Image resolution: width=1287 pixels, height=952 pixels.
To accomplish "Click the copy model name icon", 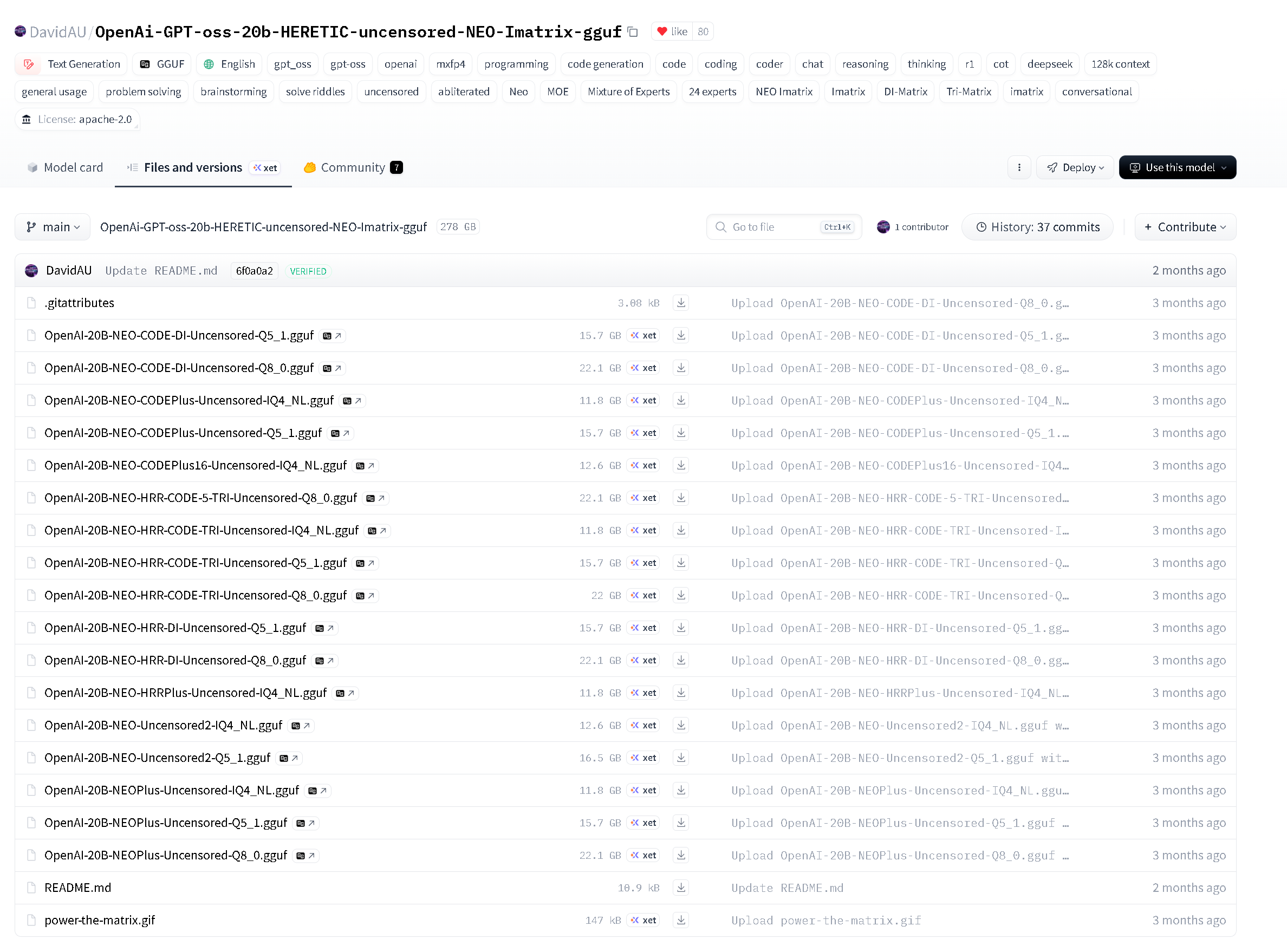I will coord(633,32).
